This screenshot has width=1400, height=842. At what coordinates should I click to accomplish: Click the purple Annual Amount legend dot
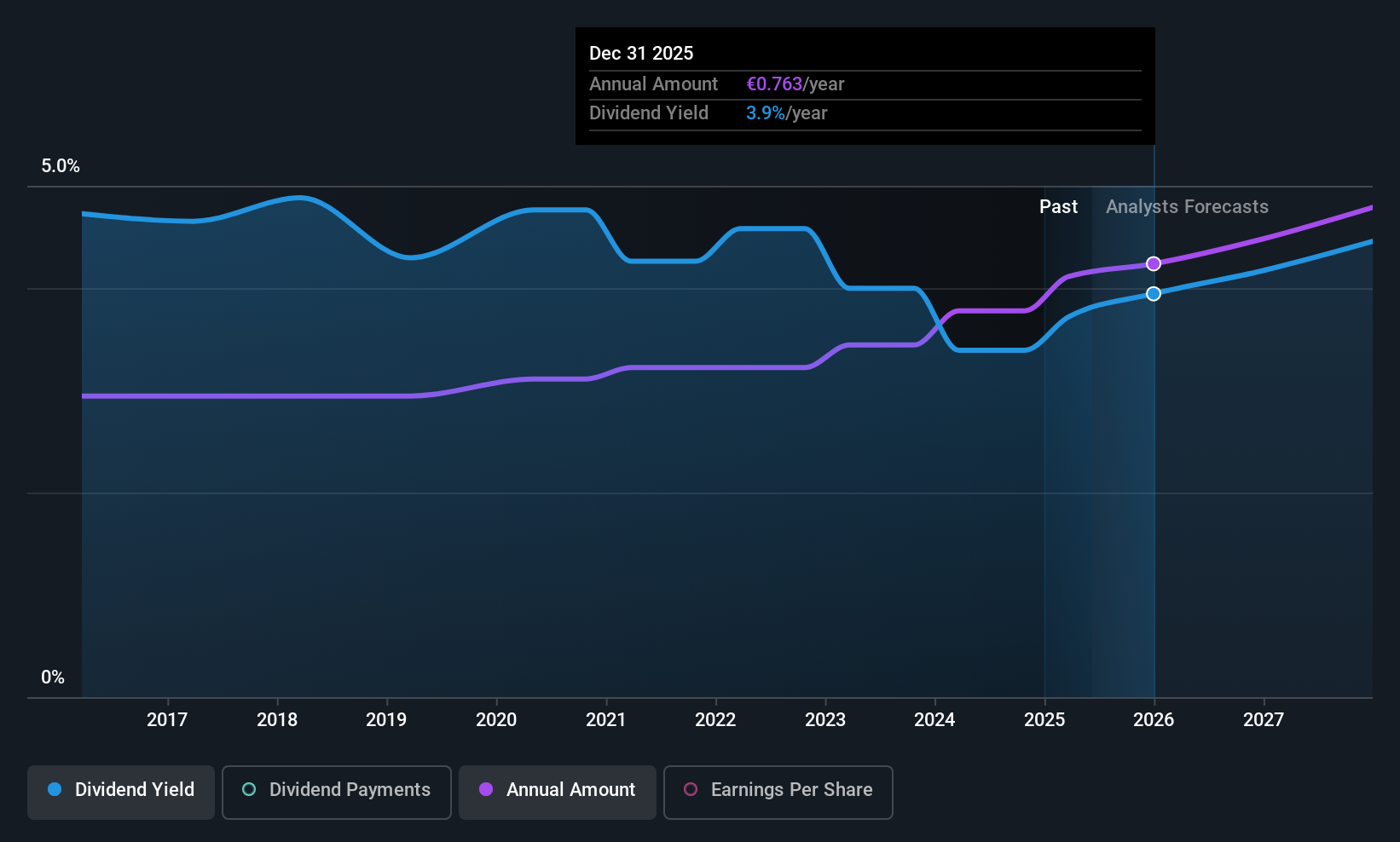(x=486, y=789)
